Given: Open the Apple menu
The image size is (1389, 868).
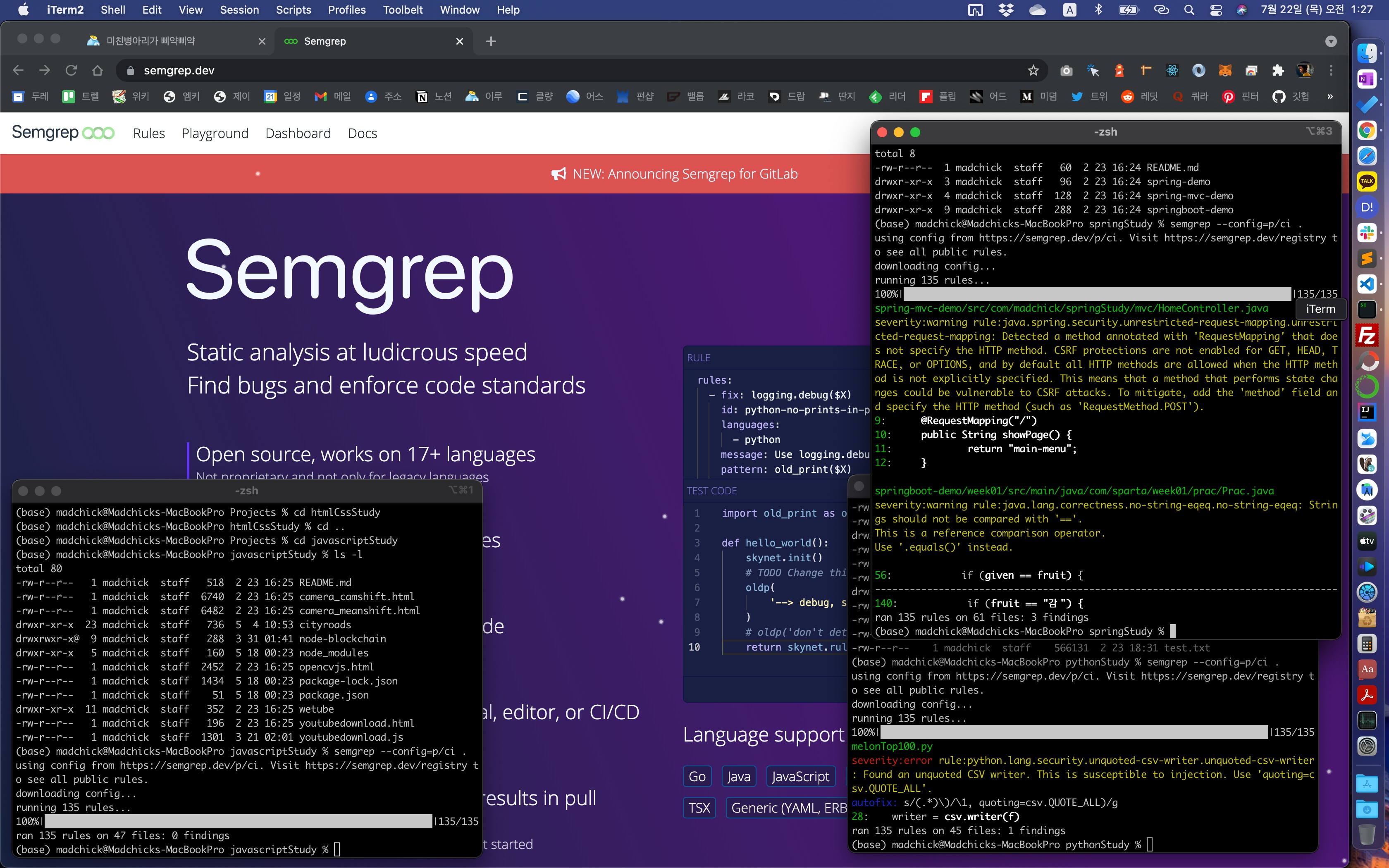Looking at the screenshot, I should [x=24, y=10].
